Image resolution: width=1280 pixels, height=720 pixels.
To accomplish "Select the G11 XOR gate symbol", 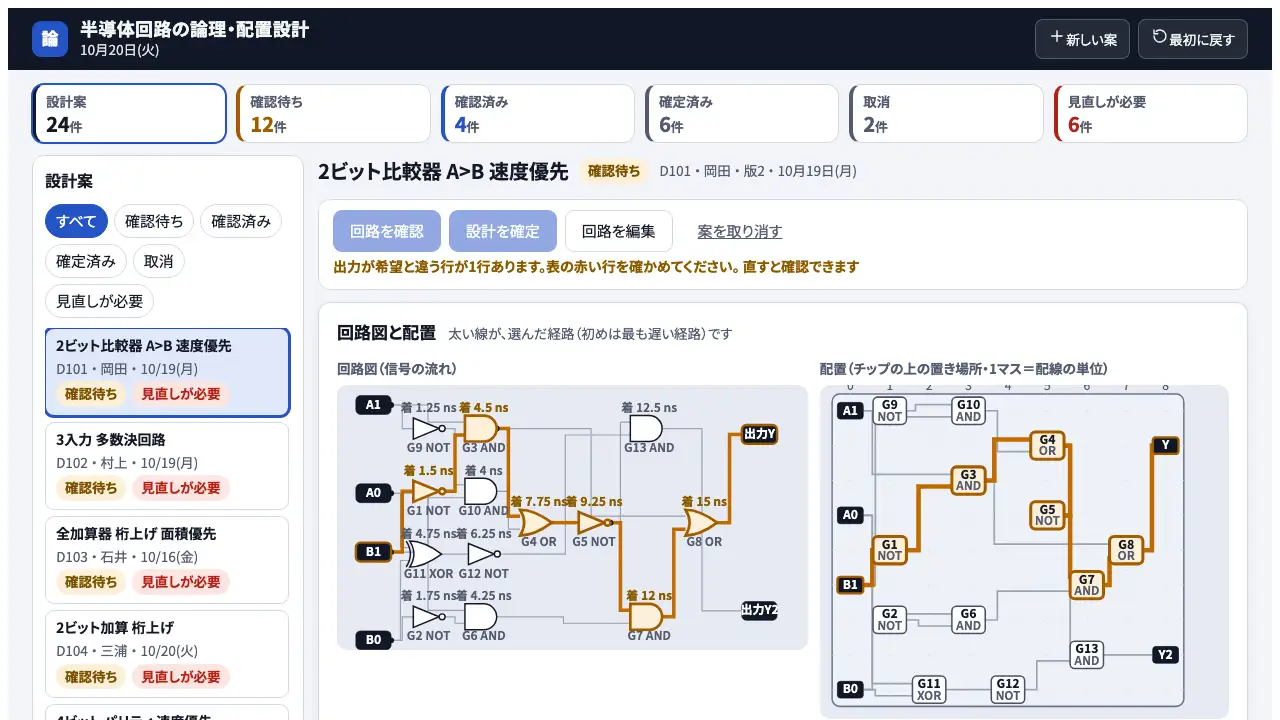I will click(423, 554).
